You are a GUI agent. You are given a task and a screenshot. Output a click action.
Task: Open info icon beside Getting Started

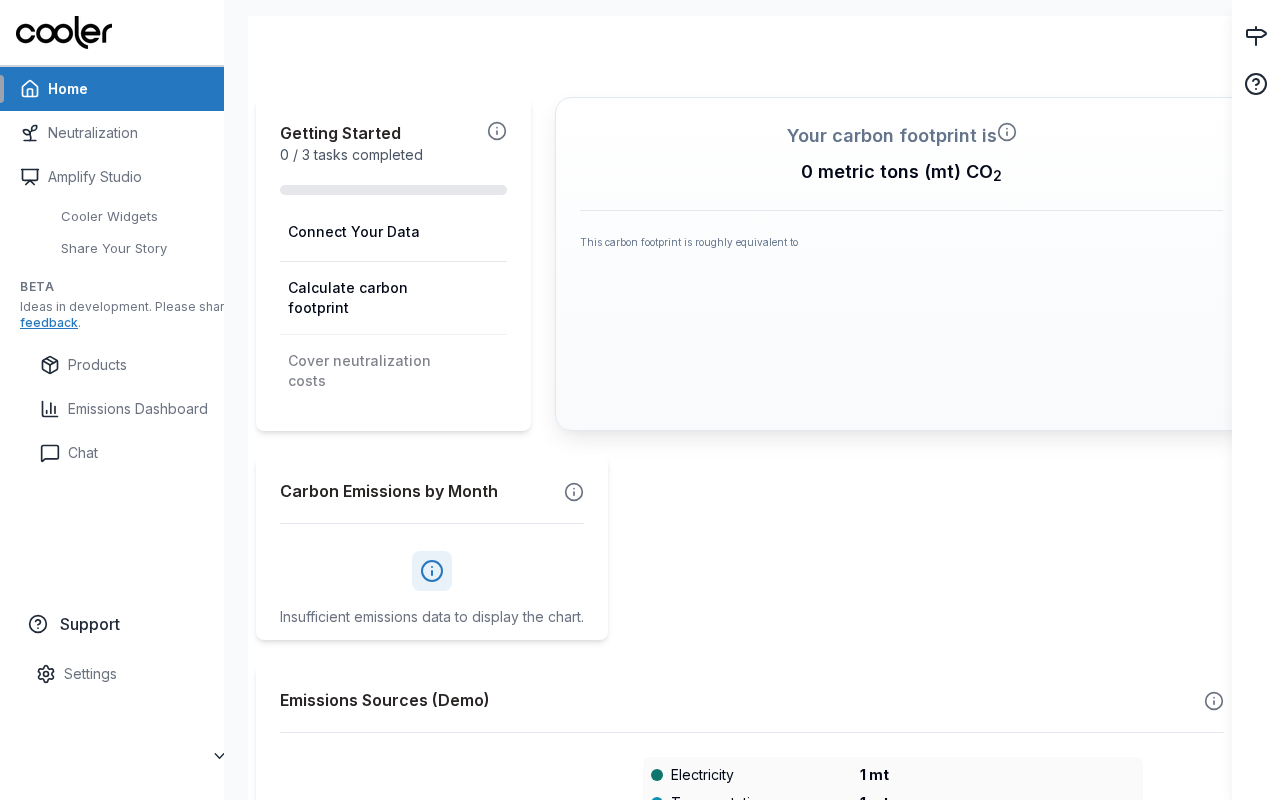click(497, 131)
